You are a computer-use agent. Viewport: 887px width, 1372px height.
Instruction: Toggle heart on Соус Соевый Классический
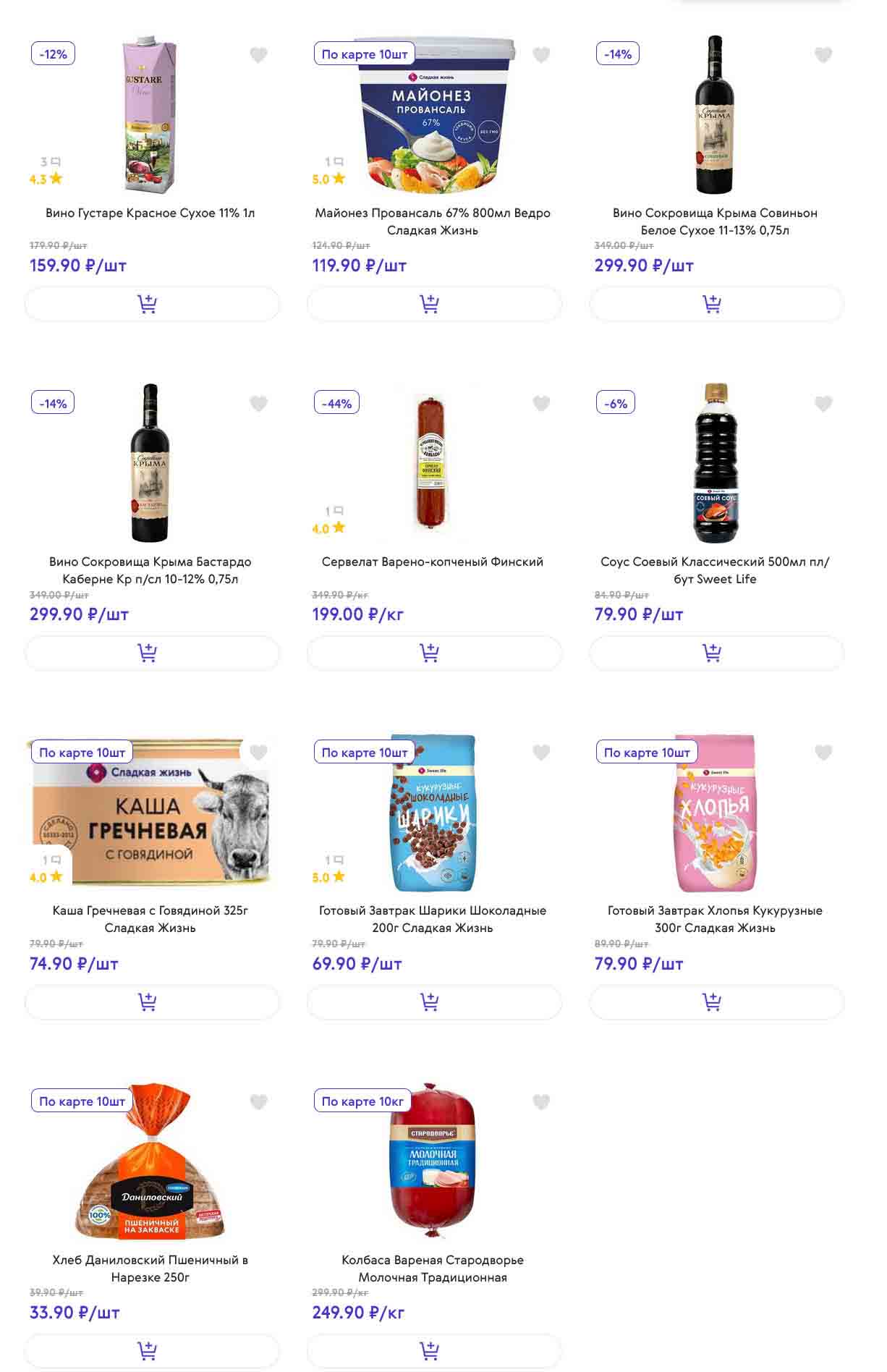click(x=823, y=404)
